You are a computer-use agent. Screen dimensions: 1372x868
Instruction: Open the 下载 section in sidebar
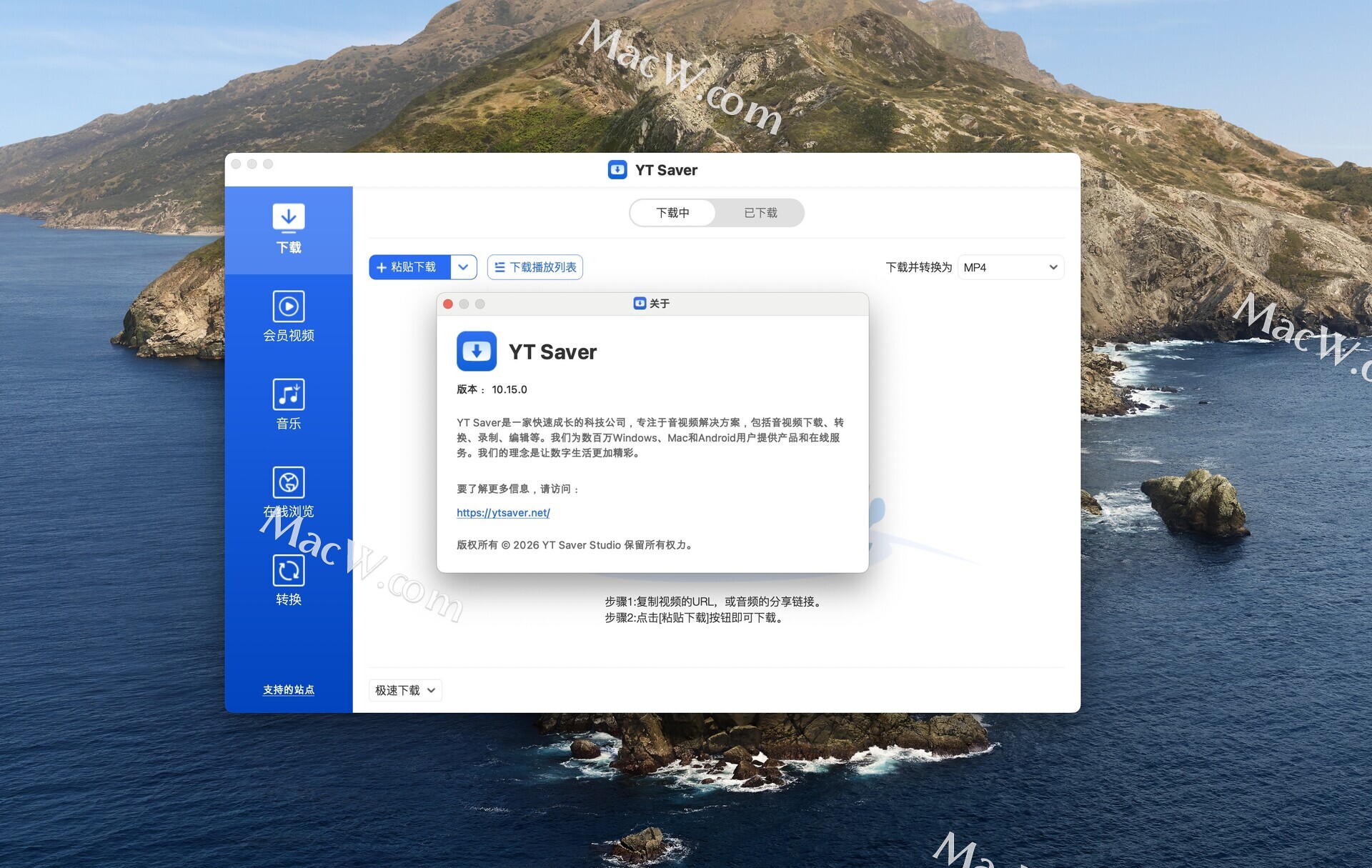click(x=289, y=229)
